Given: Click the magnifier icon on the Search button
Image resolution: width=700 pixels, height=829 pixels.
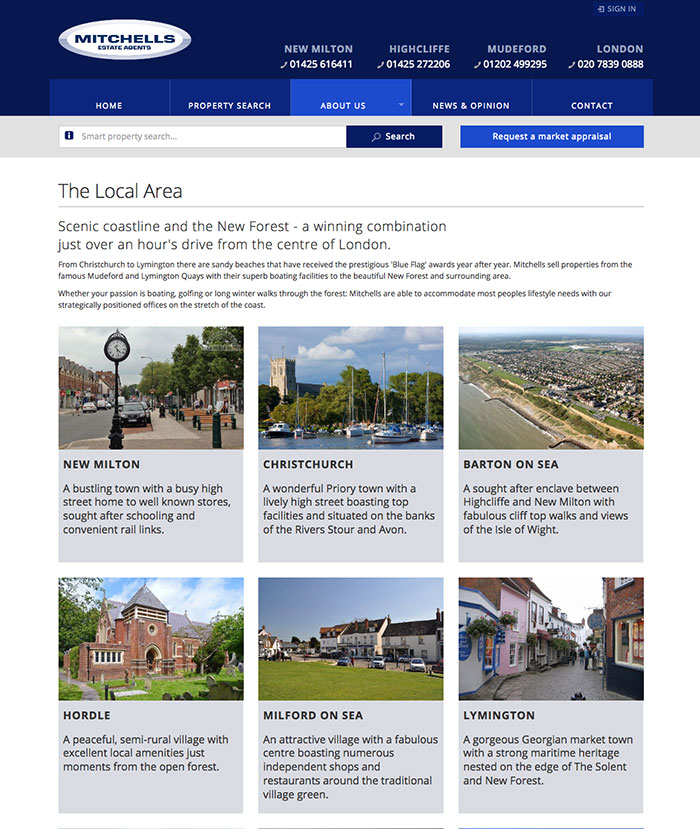Looking at the screenshot, I should (x=376, y=137).
